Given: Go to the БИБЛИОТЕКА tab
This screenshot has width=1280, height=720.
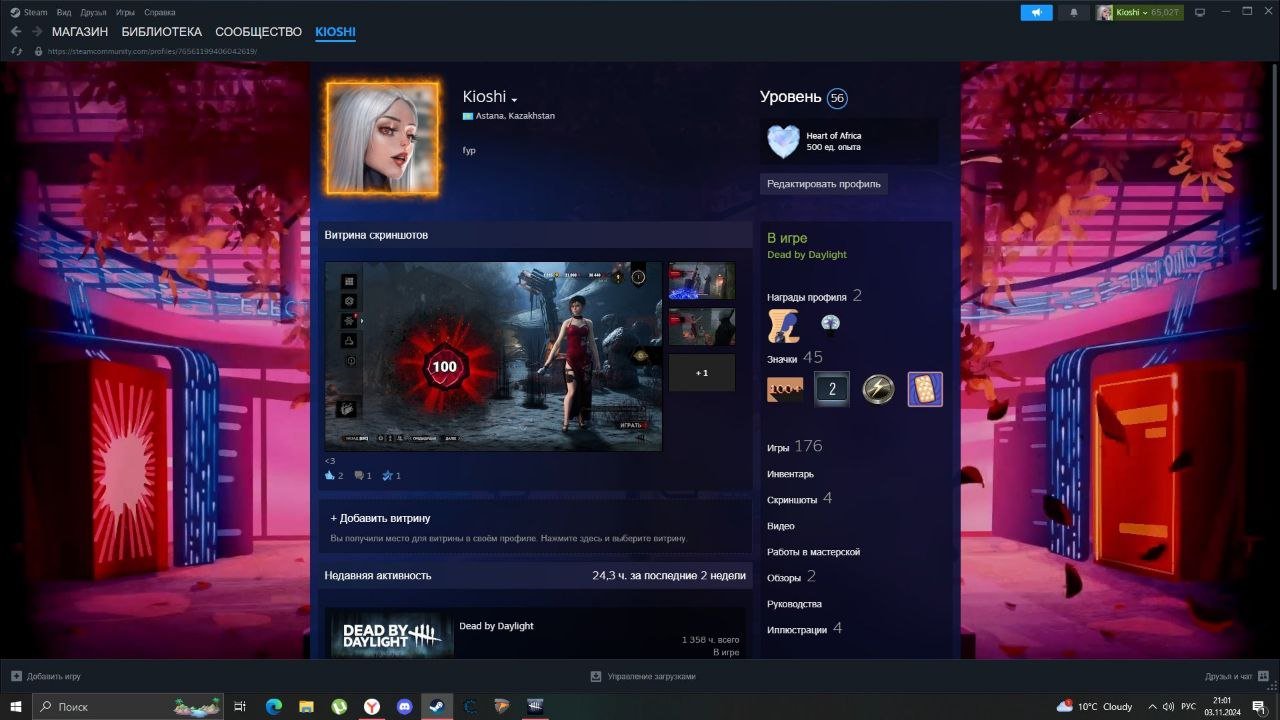Looking at the screenshot, I should pyautogui.click(x=162, y=32).
